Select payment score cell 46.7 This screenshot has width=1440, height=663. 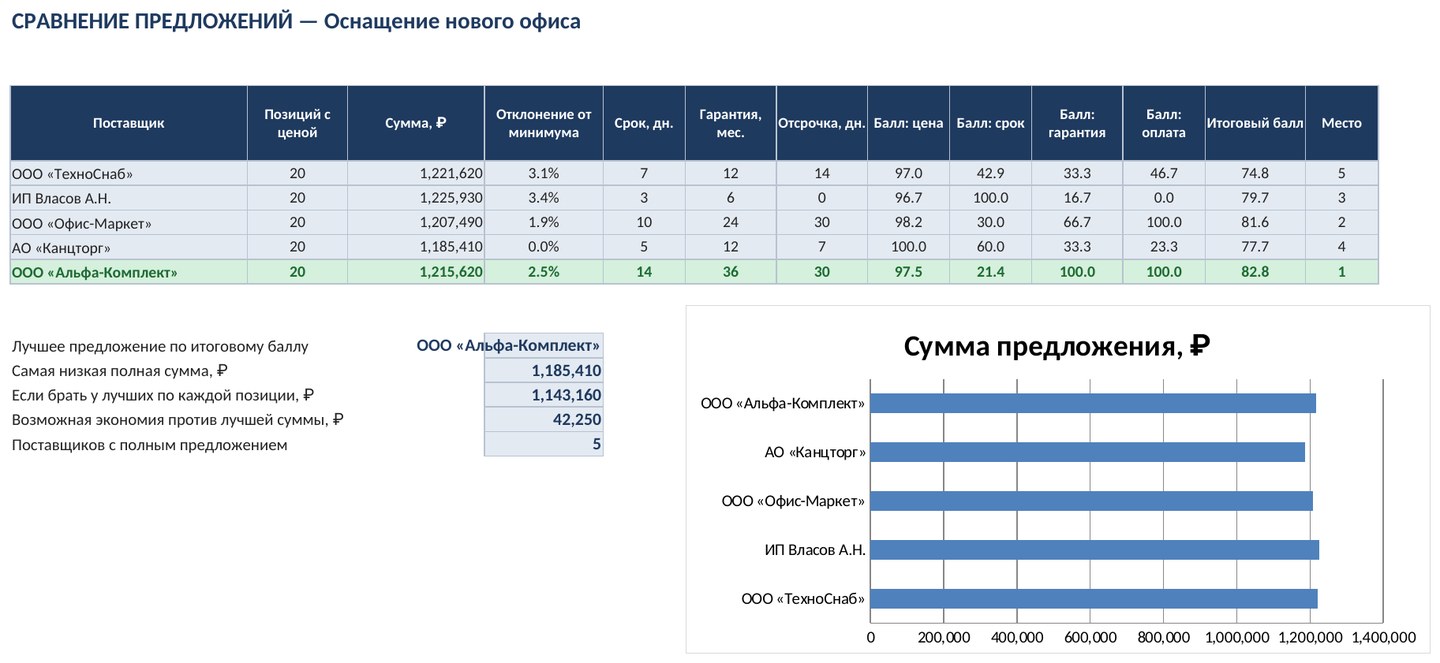click(1164, 173)
